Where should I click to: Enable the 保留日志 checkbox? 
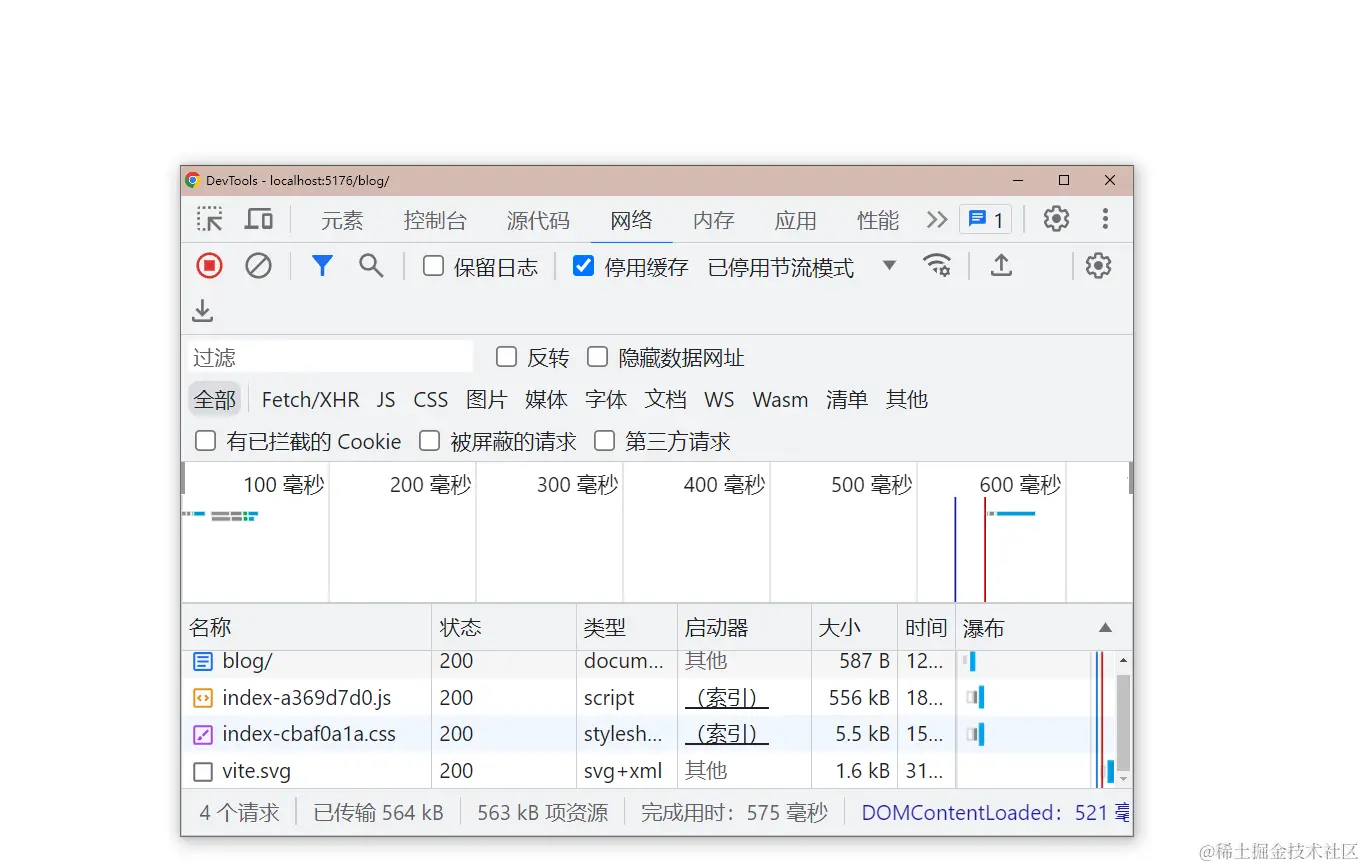click(x=433, y=266)
